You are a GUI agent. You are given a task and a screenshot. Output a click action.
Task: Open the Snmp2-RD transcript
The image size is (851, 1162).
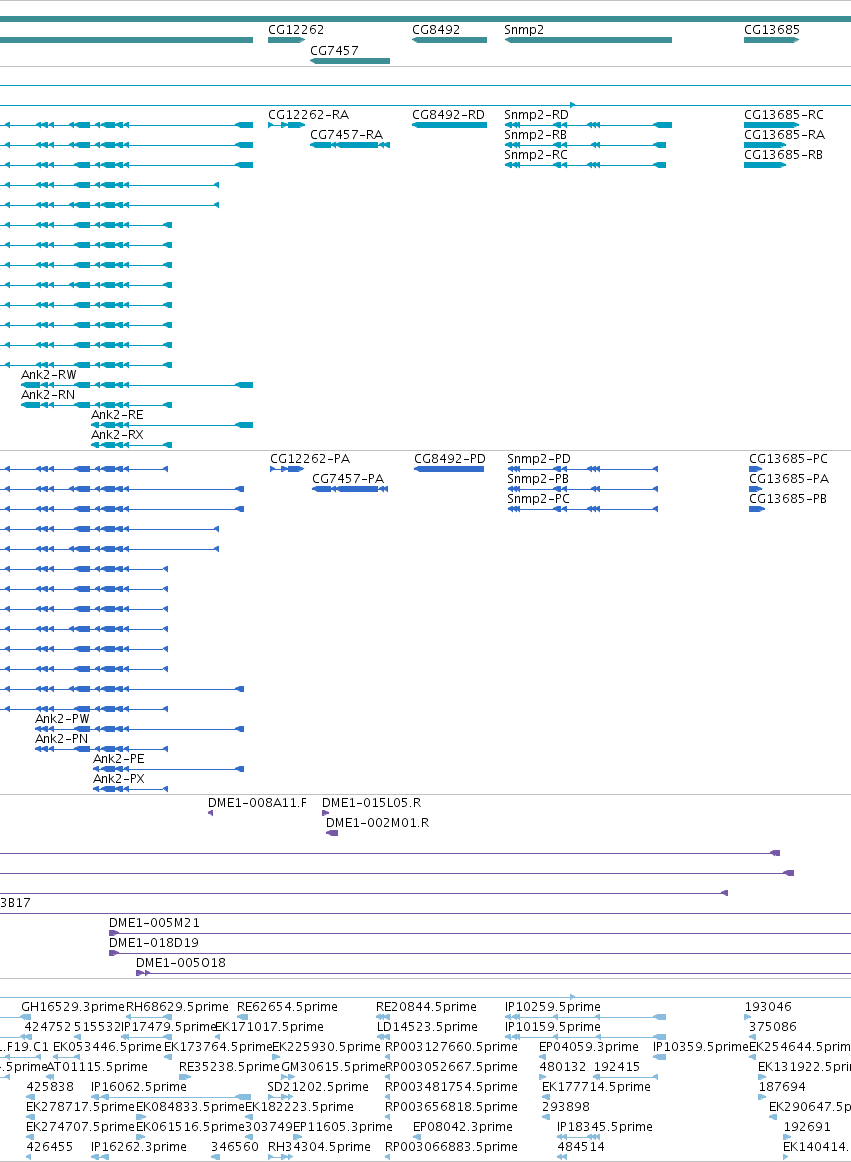click(537, 115)
